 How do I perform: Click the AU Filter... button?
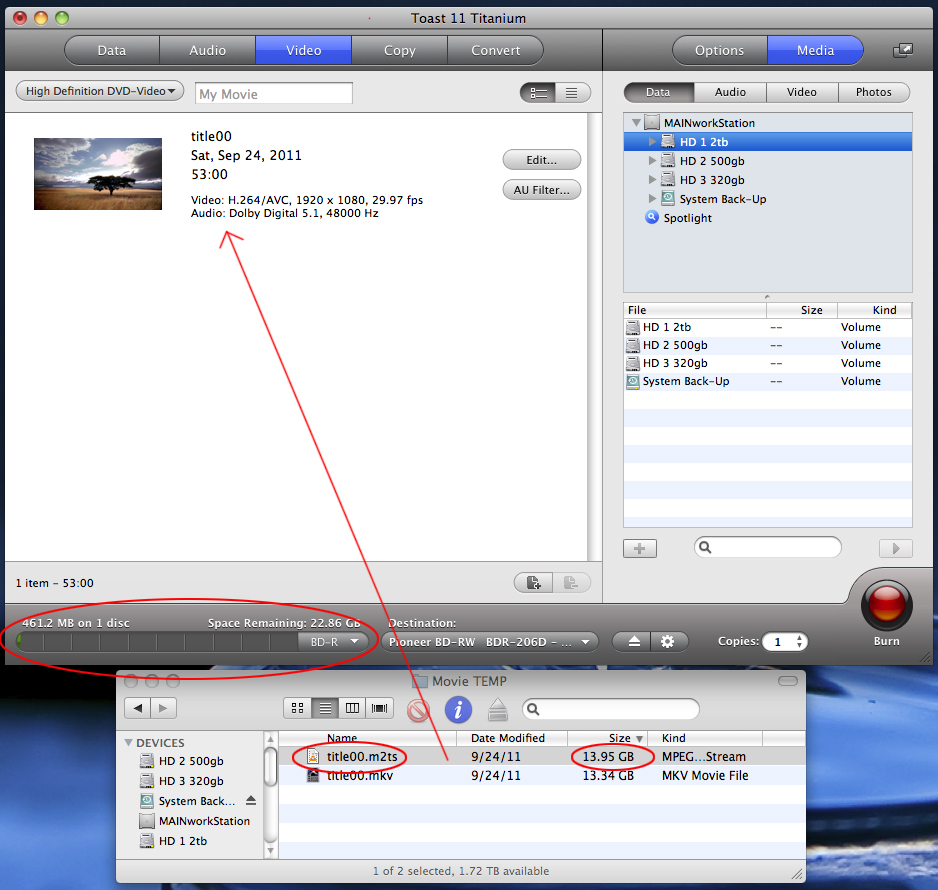click(x=541, y=190)
